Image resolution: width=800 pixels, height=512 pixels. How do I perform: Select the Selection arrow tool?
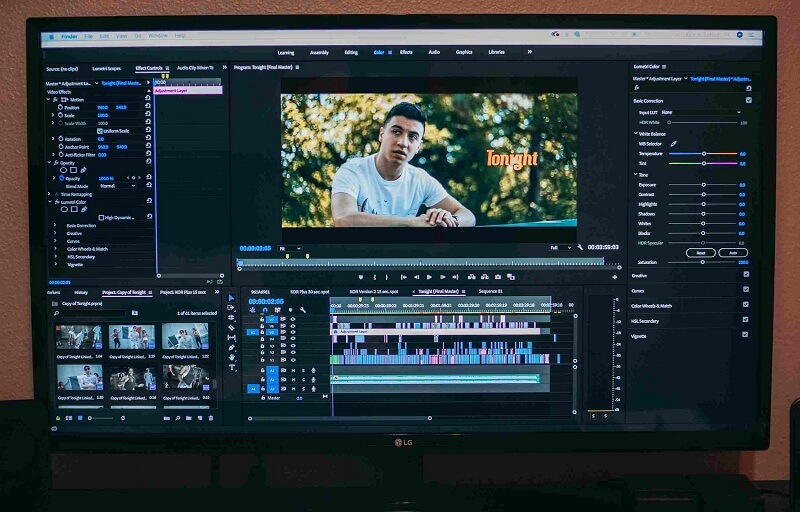point(231,298)
